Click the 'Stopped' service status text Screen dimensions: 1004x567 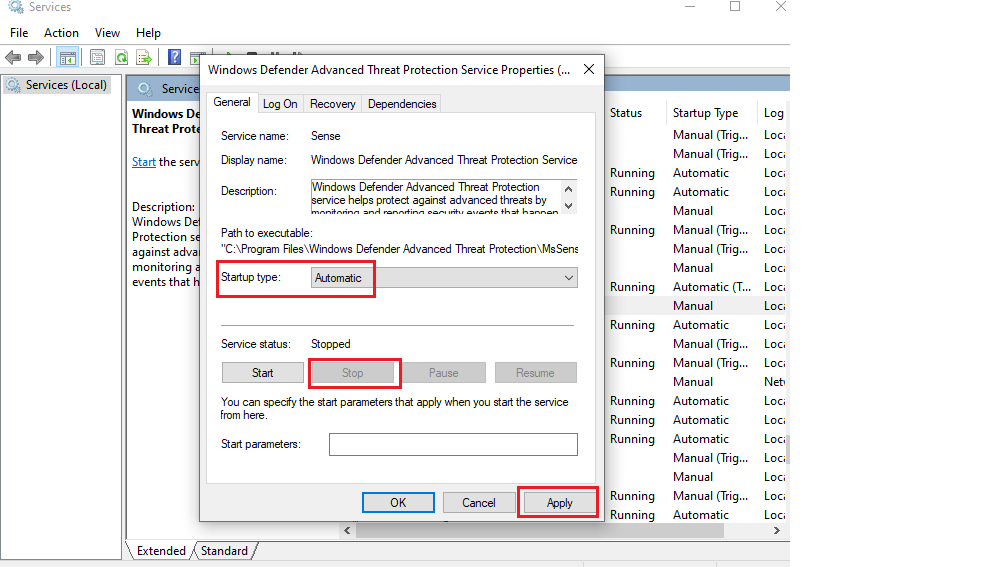tap(331, 344)
